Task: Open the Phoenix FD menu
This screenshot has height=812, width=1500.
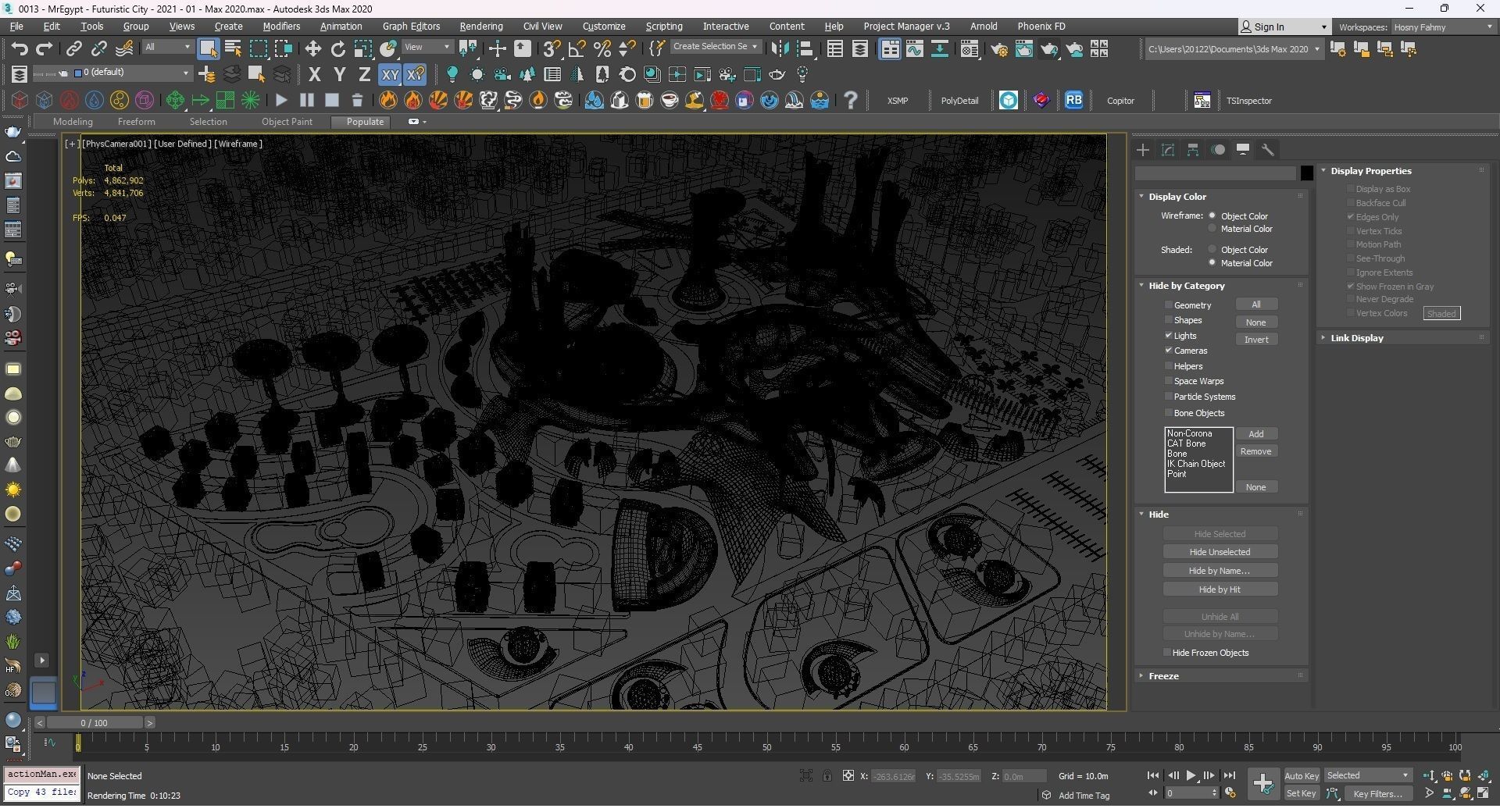Action: point(1041,27)
